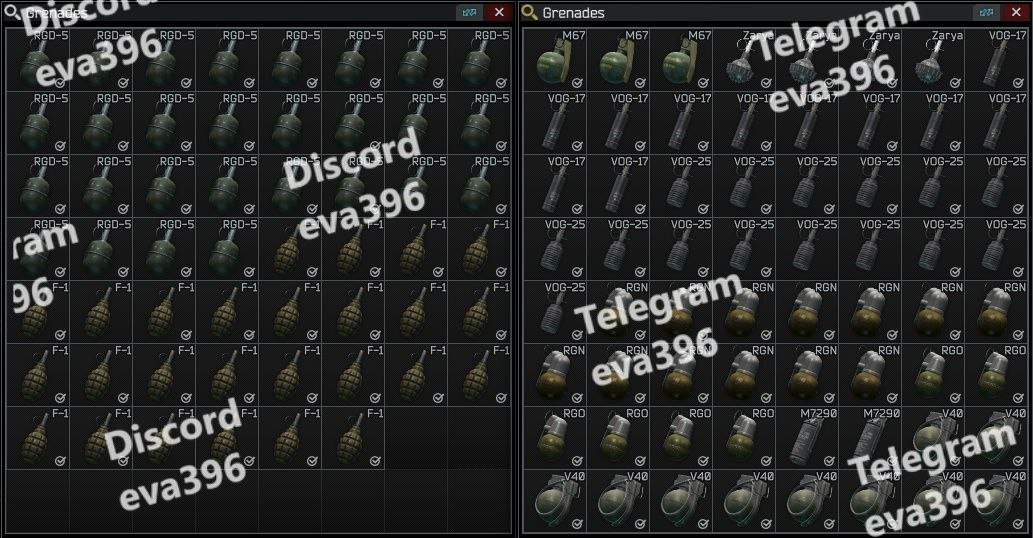This screenshot has width=1033, height=538.
Task: Click the checkmark on the very last F-1 grenade
Action: pyautogui.click(x=375, y=461)
